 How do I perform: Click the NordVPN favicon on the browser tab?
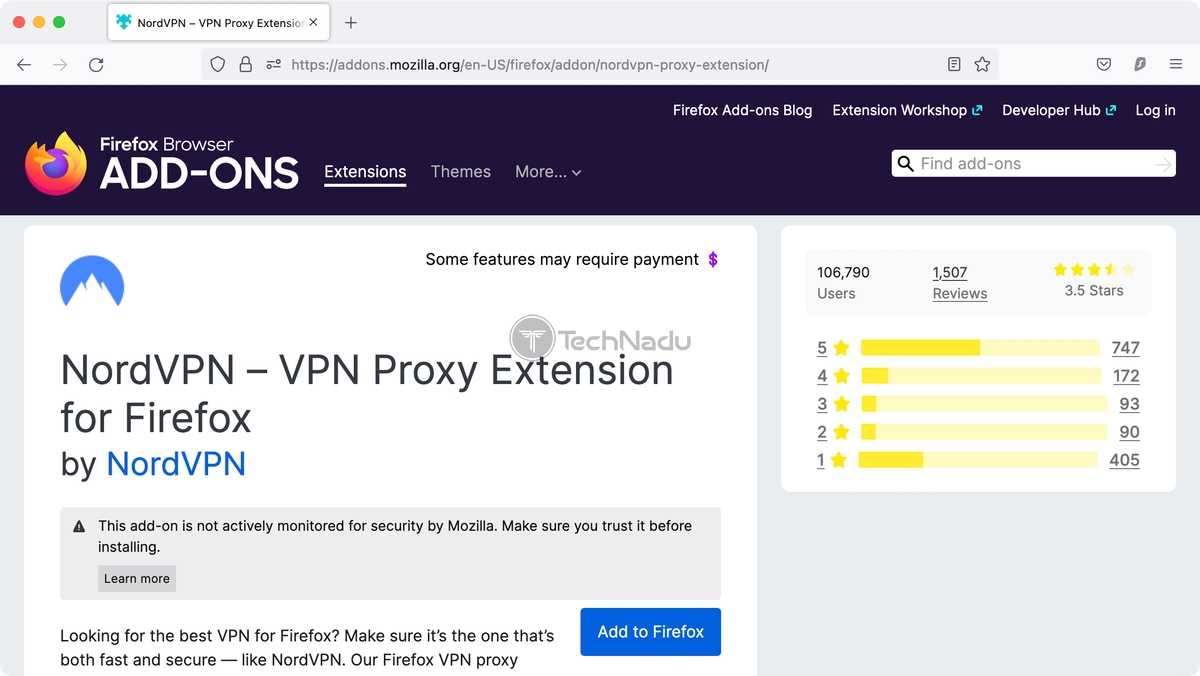click(x=124, y=22)
